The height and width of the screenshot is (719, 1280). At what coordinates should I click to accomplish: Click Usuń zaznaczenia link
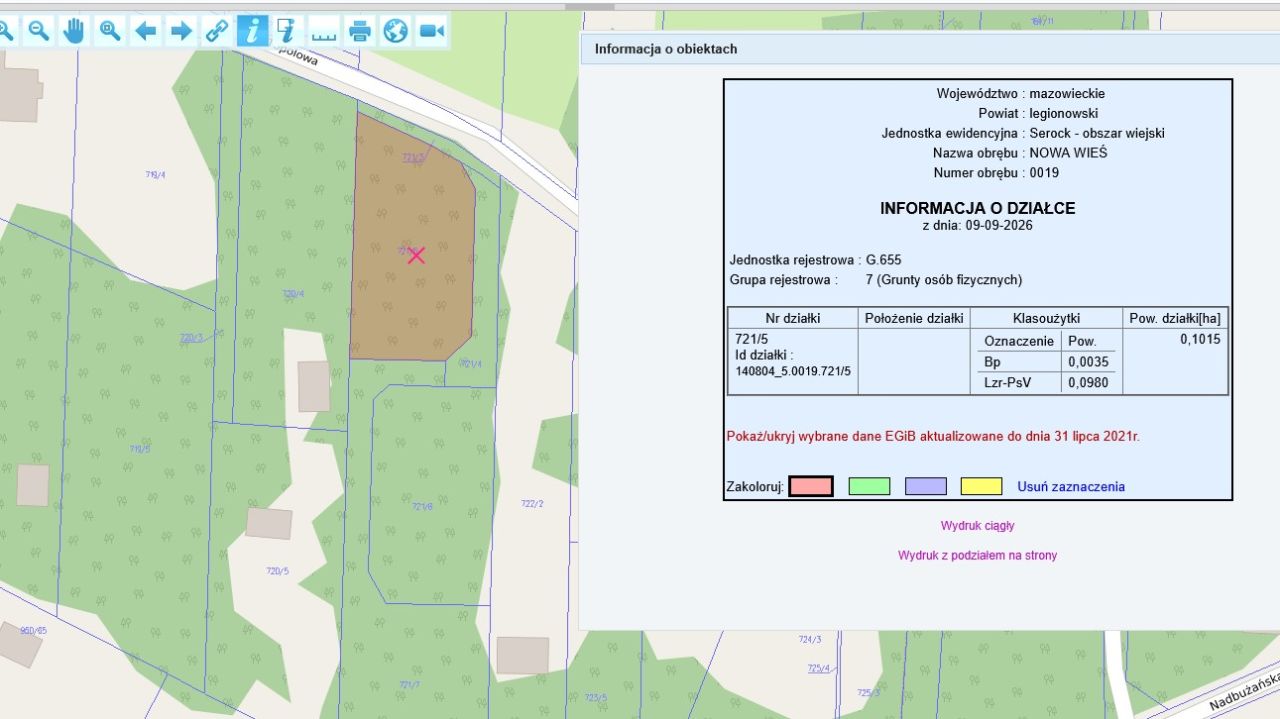[x=1071, y=487]
